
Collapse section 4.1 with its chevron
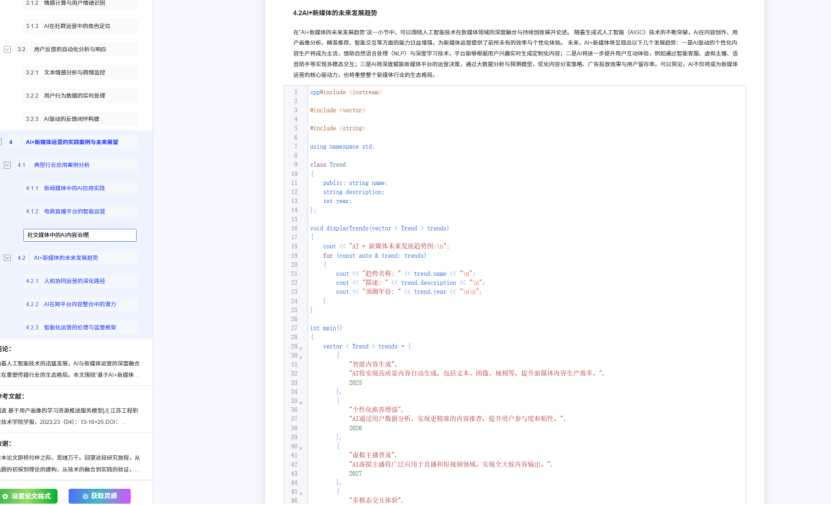click(x=7, y=165)
